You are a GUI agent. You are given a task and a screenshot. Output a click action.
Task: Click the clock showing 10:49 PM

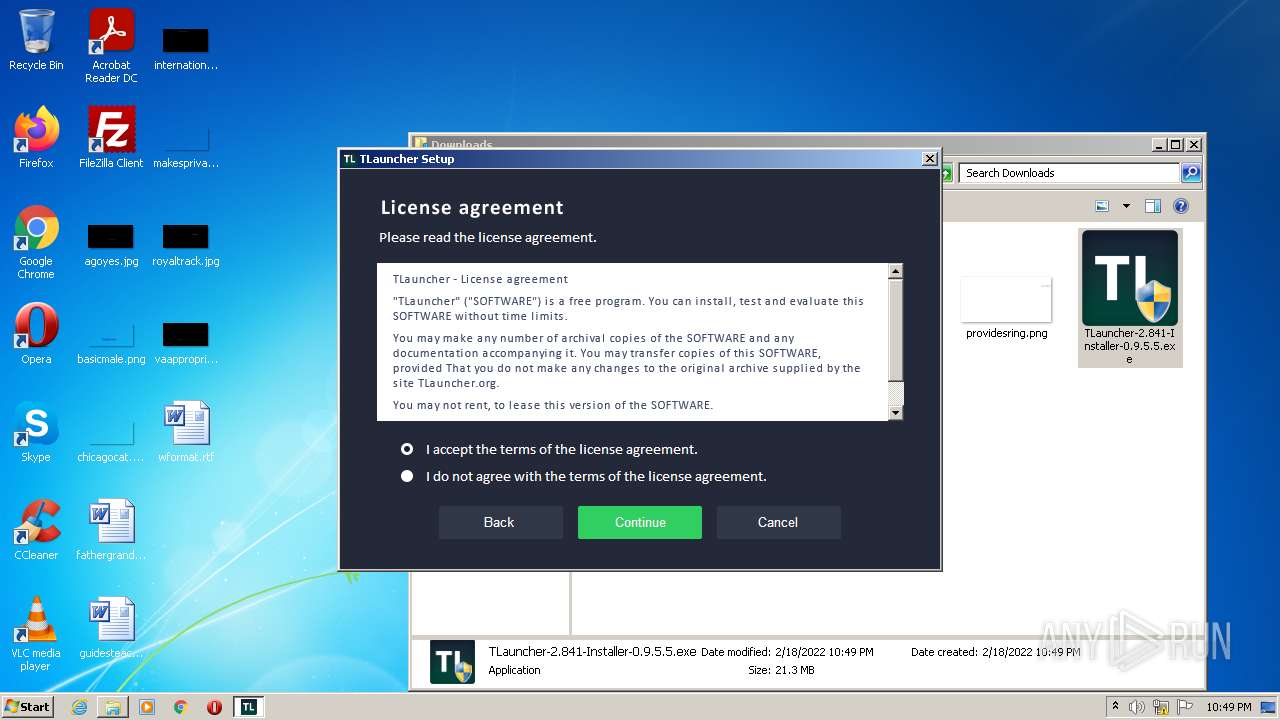[1229, 707]
